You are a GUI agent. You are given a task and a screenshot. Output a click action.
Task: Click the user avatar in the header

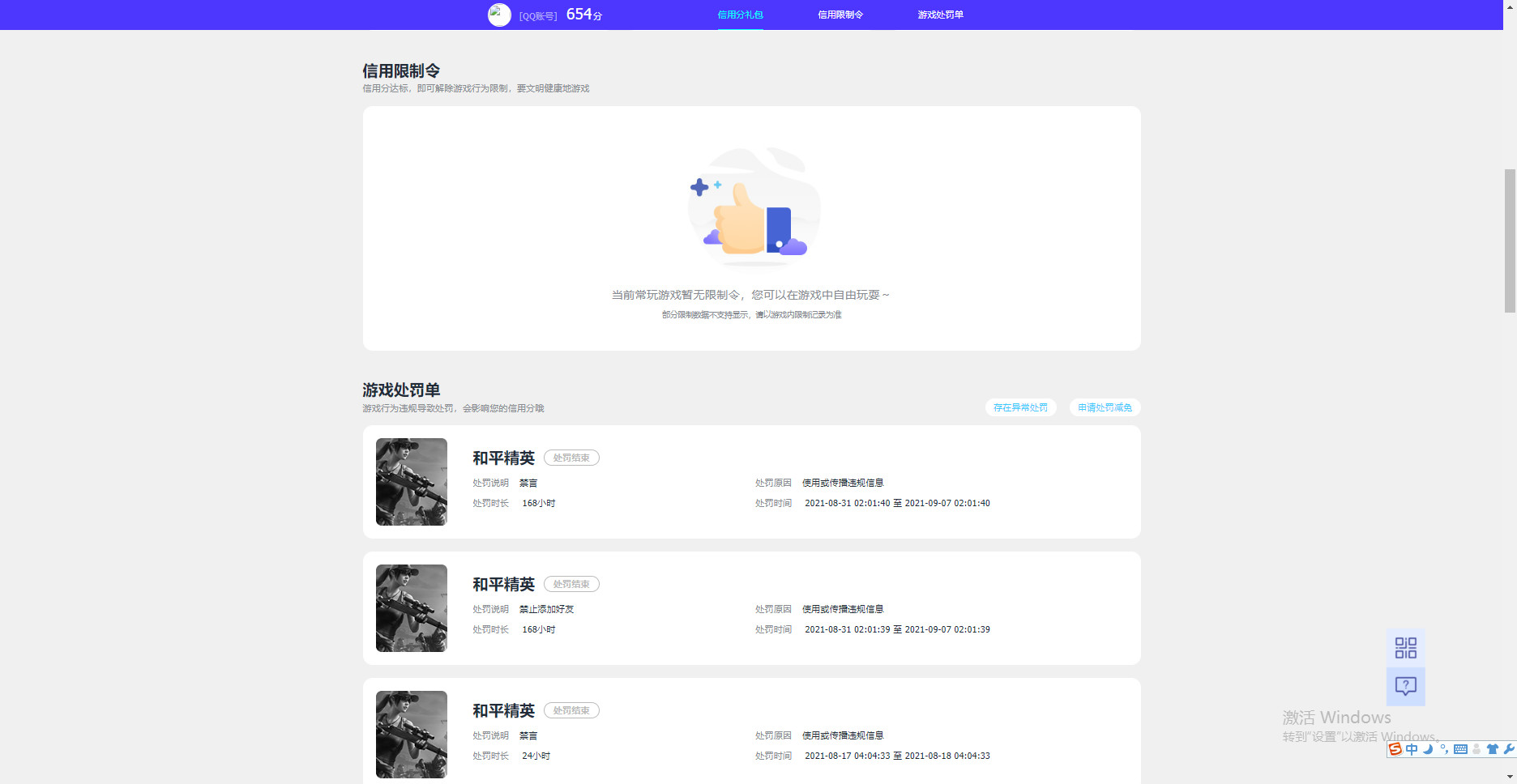point(499,15)
